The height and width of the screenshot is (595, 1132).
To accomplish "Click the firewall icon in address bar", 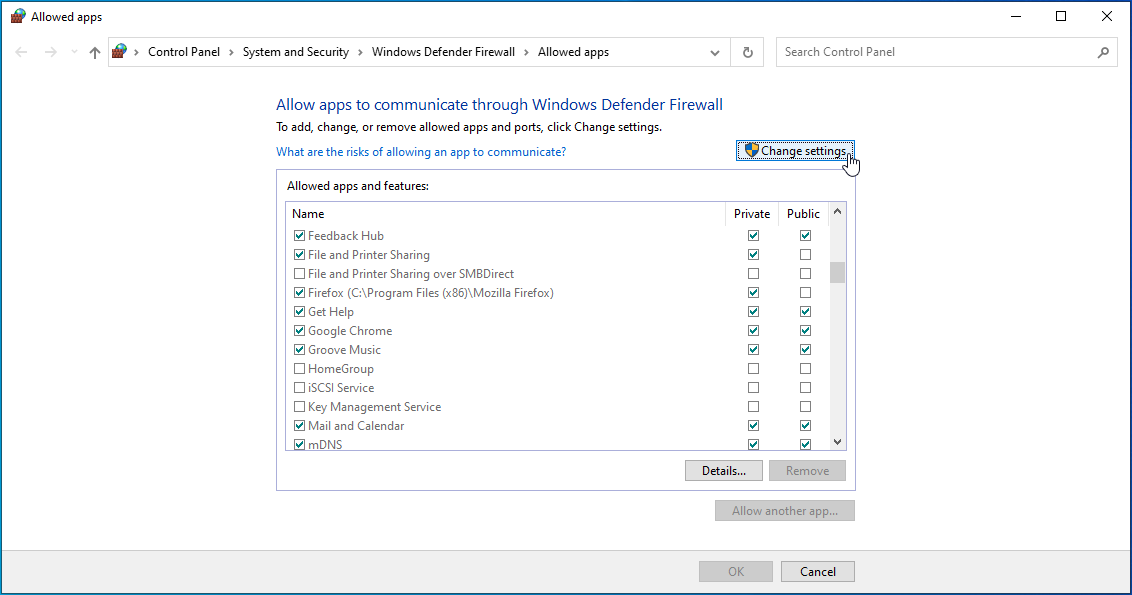I will (121, 52).
